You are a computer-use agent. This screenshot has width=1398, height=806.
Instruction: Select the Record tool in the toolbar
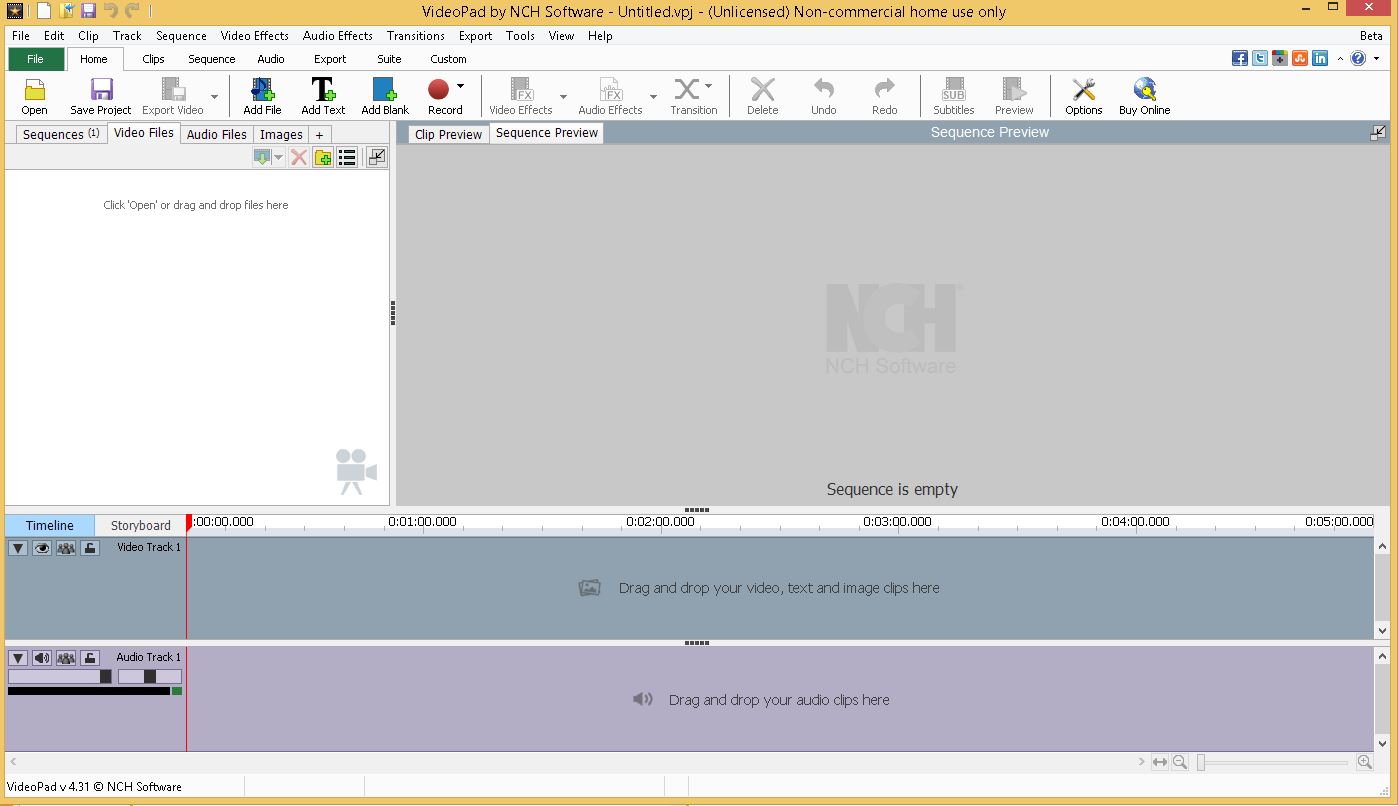(x=441, y=95)
